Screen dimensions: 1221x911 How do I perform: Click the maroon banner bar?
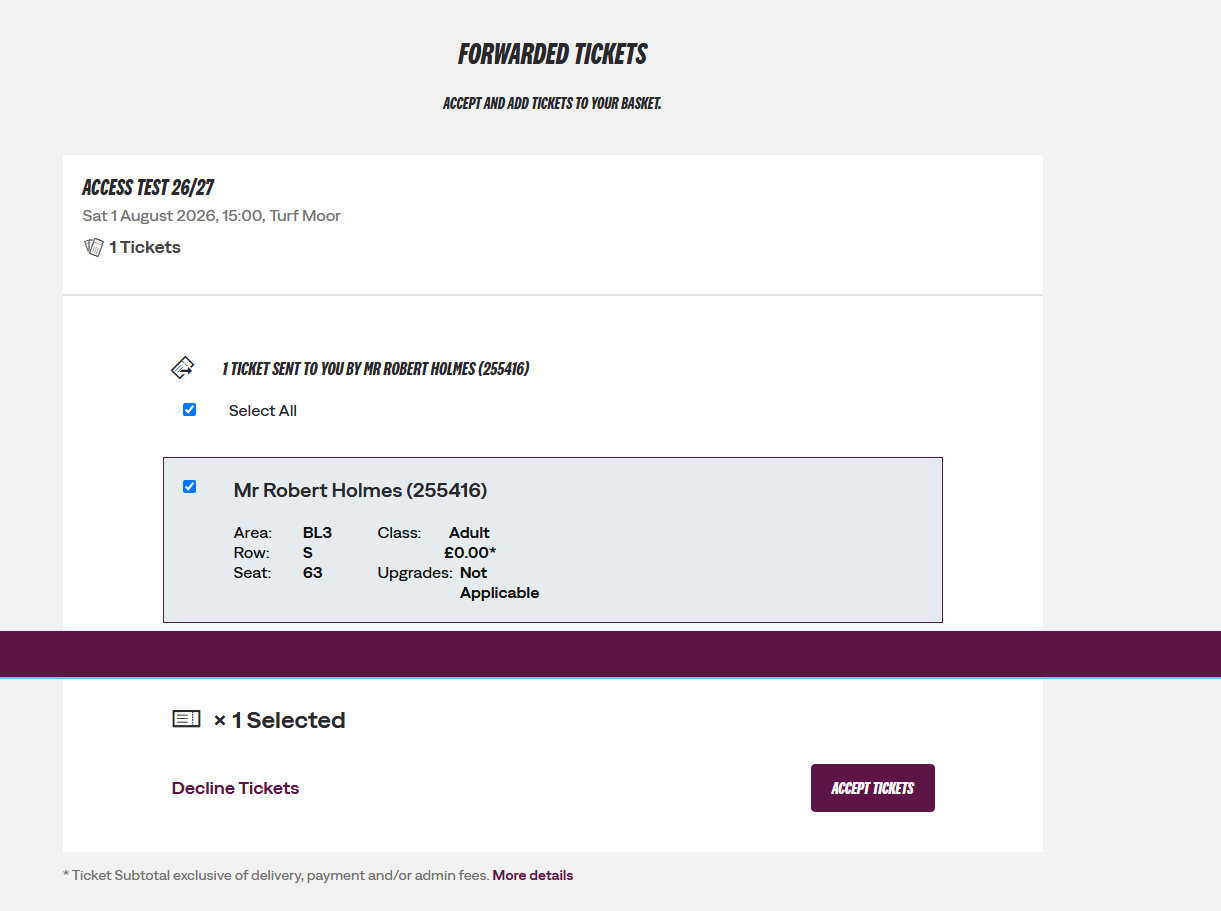(610, 654)
